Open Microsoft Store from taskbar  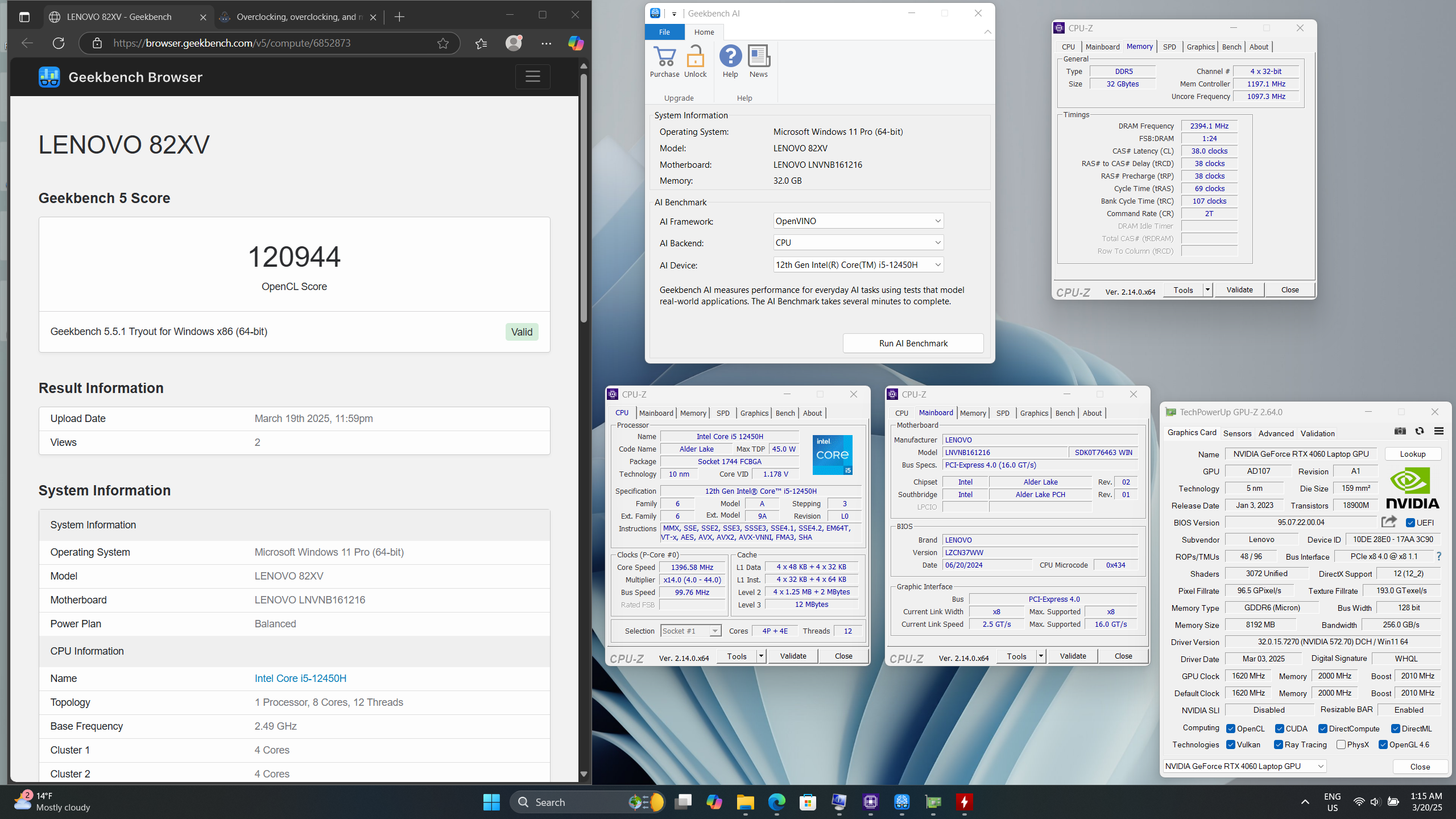pos(808,802)
